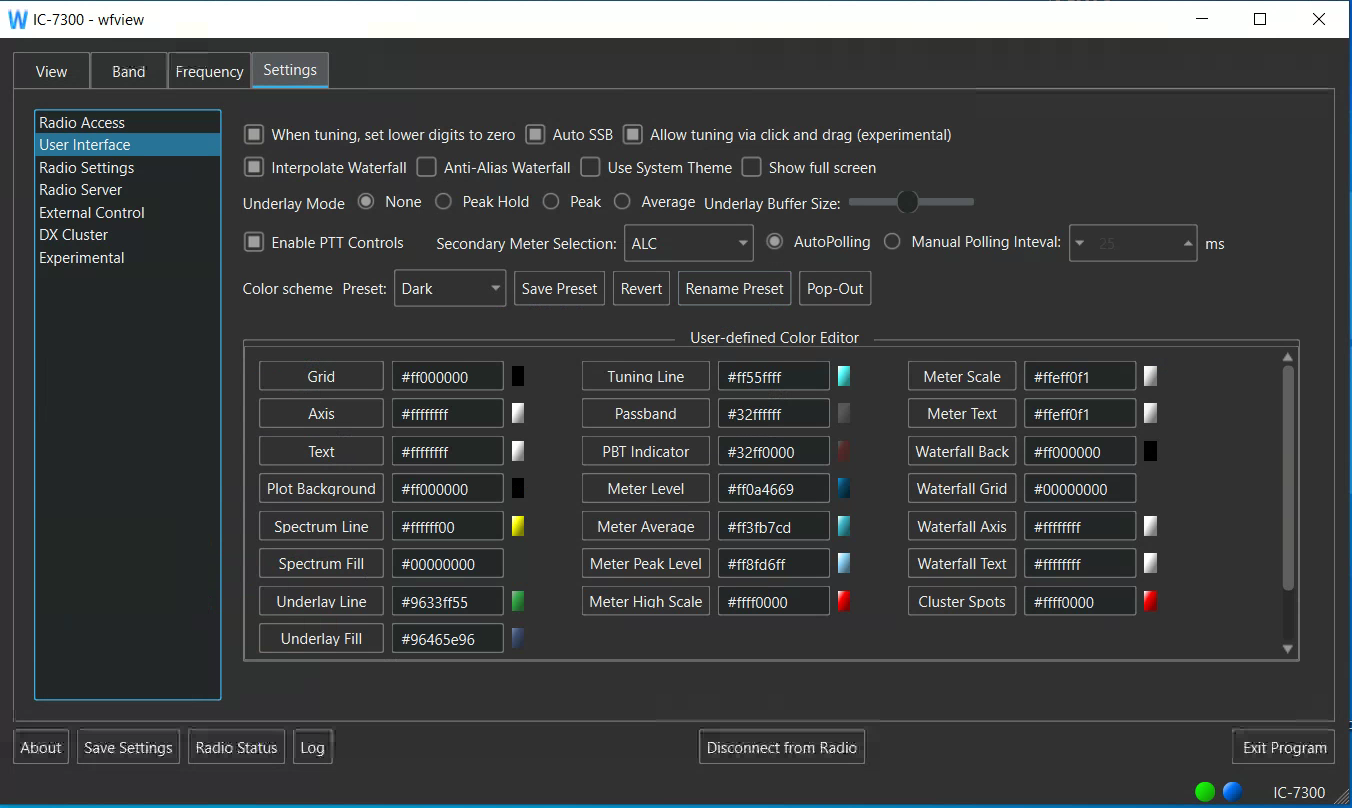Click the wfview logo in the title bar
Image resolution: width=1352 pixels, height=808 pixels.
coord(17,18)
